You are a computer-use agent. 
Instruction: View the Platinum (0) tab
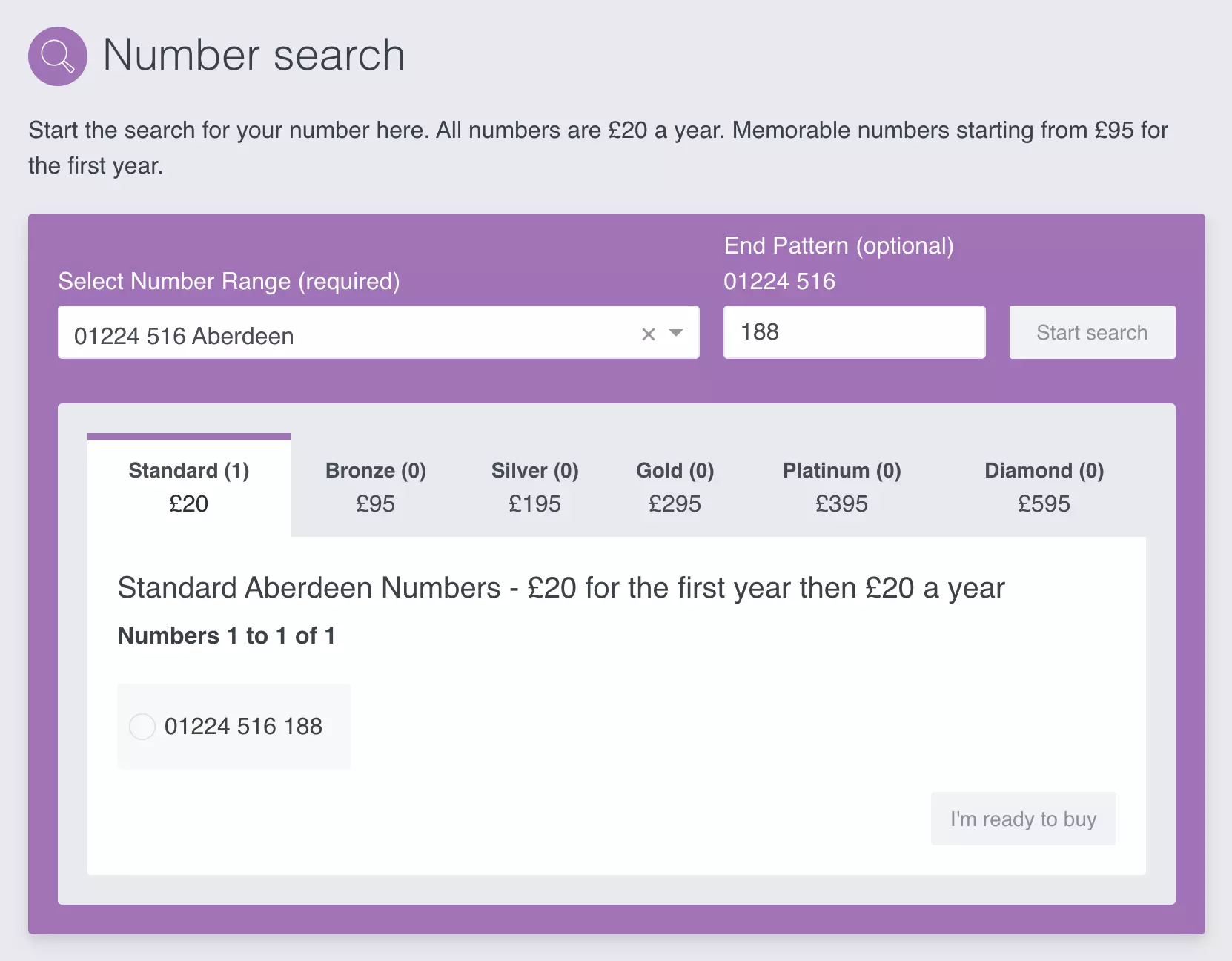pyautogui.click(x=841, y=486)
